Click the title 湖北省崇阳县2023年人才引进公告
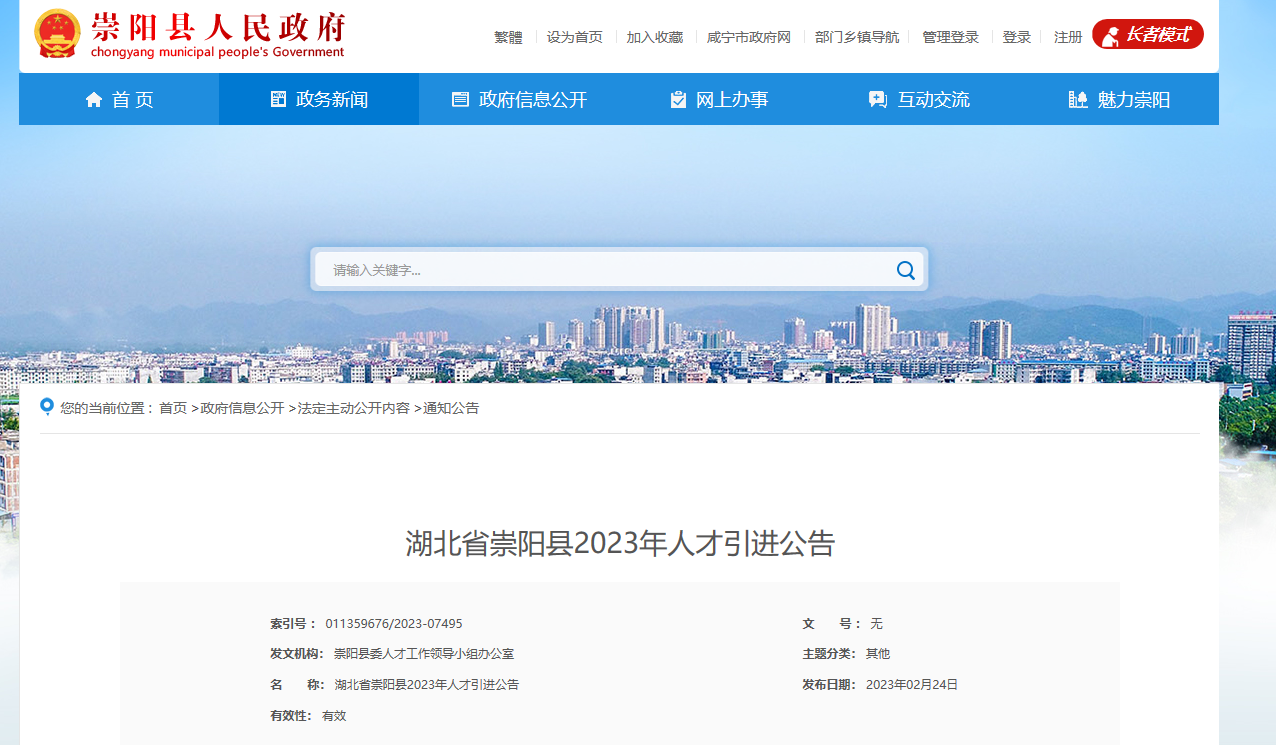The height and width of the screenshot is (745, 1276). click(620, 544)
